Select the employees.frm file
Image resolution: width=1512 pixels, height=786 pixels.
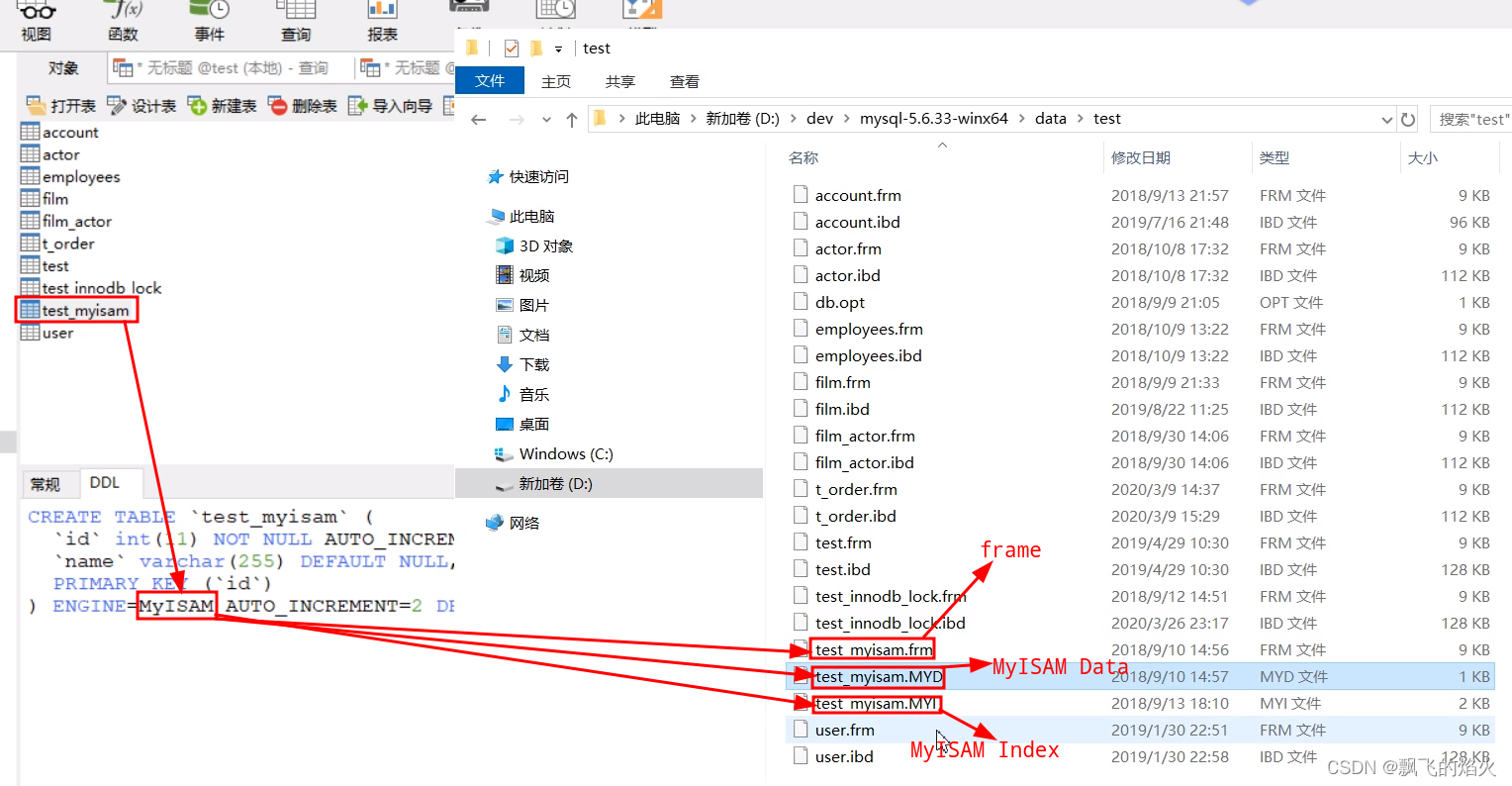[1141, 330]
